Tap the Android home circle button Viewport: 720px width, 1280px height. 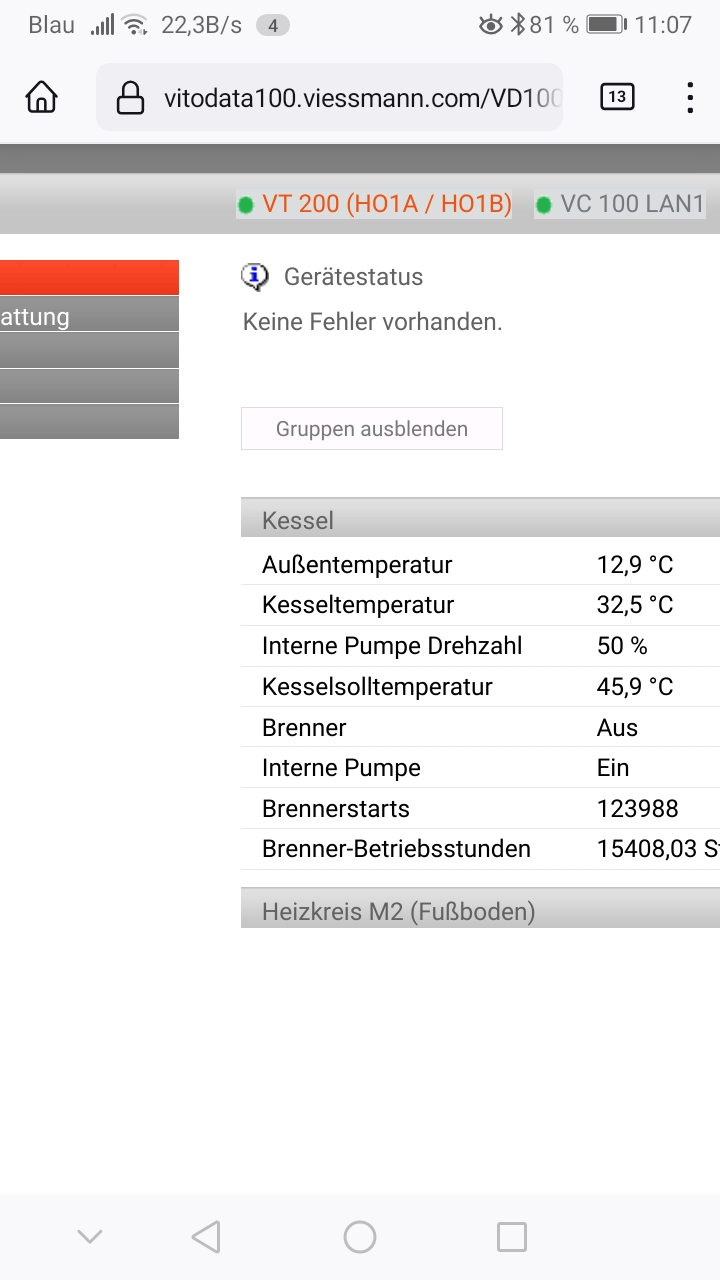point(360,1237)
